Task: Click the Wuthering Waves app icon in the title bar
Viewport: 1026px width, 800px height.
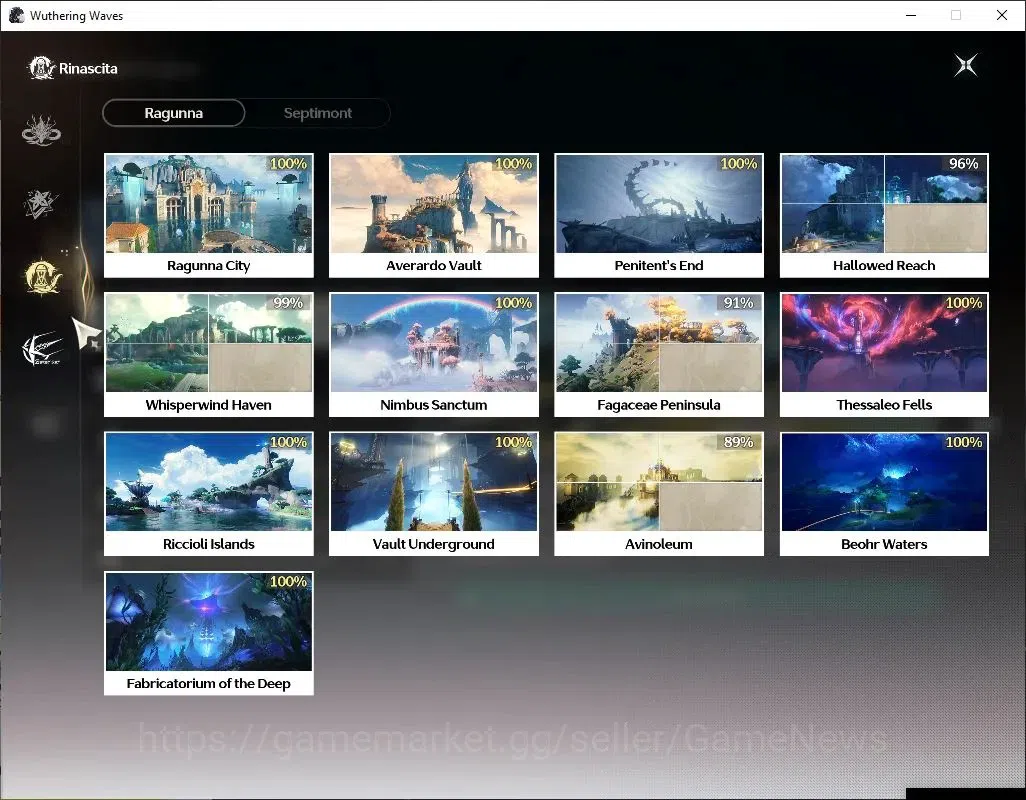Action: 16,15
